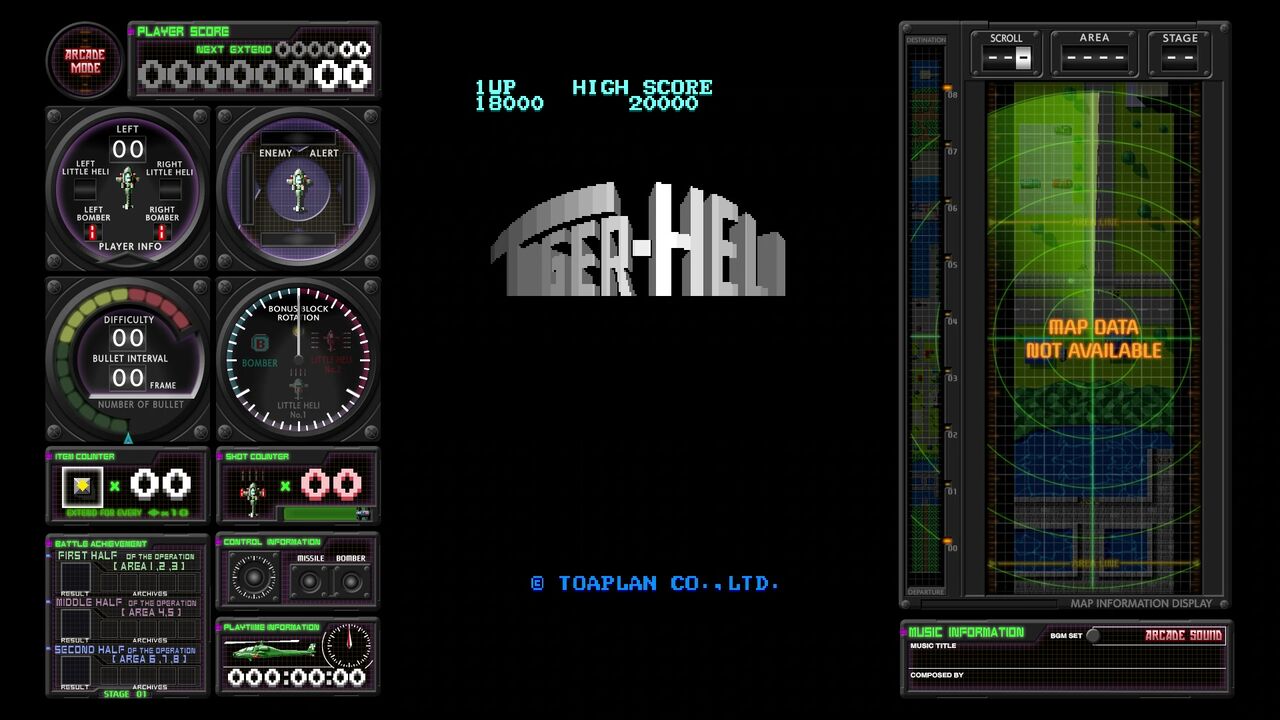Click the Middle Half of the Operation heading
This screenshot has height=720, width=1280.
point(125,602)
